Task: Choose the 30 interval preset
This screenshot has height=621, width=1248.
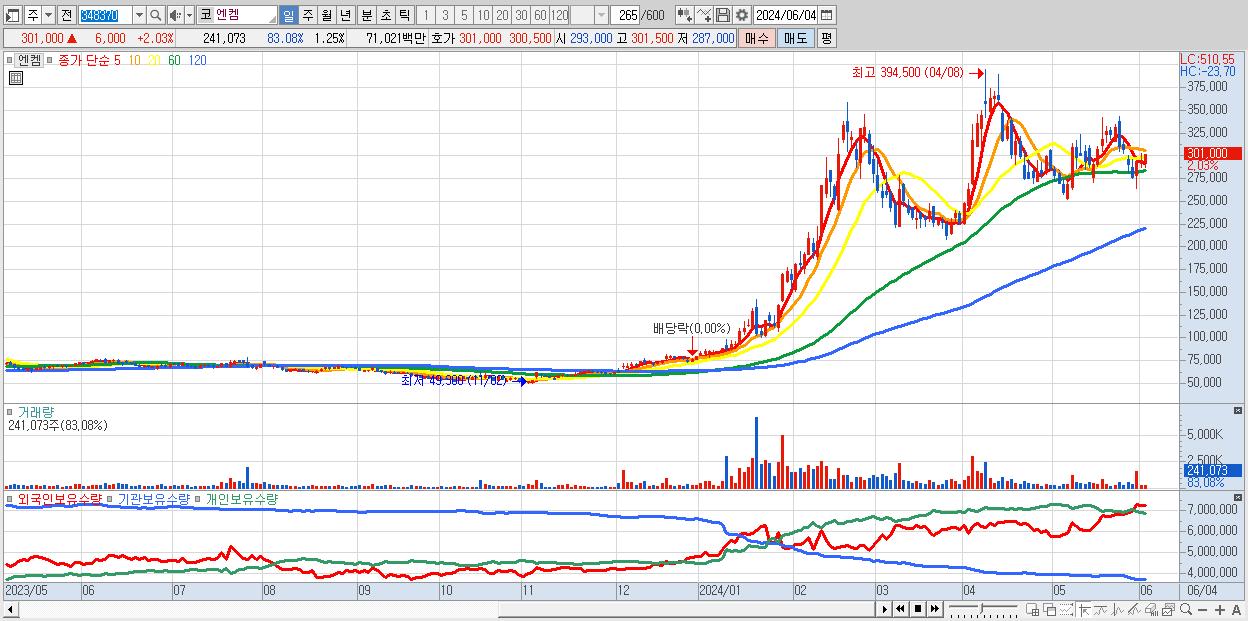Action: (x=521, y=15)
